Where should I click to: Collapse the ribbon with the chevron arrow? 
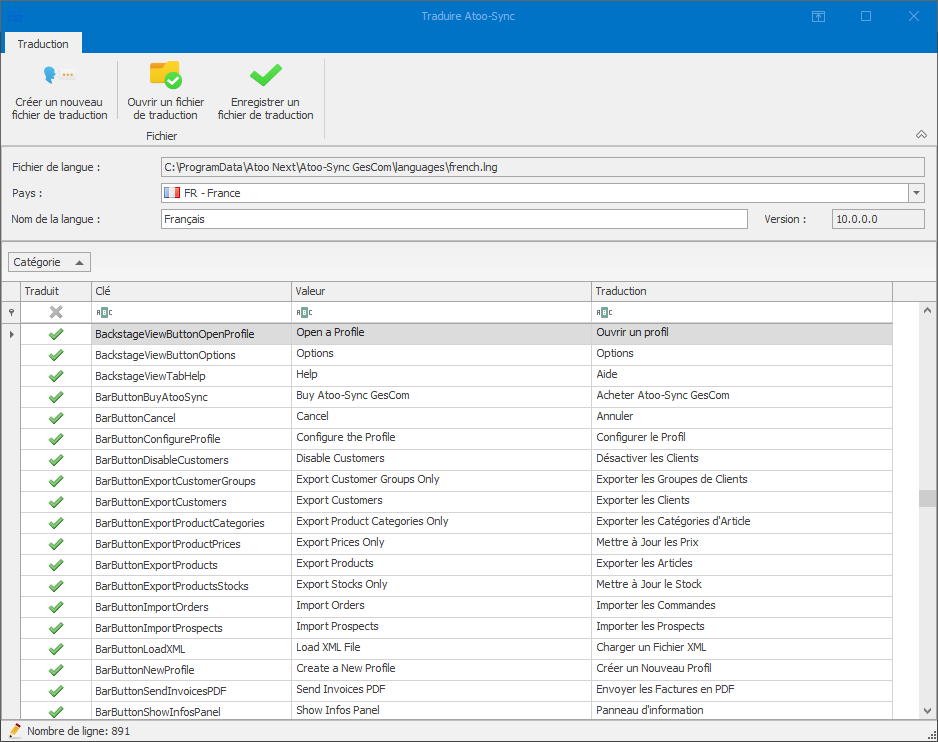921,134
